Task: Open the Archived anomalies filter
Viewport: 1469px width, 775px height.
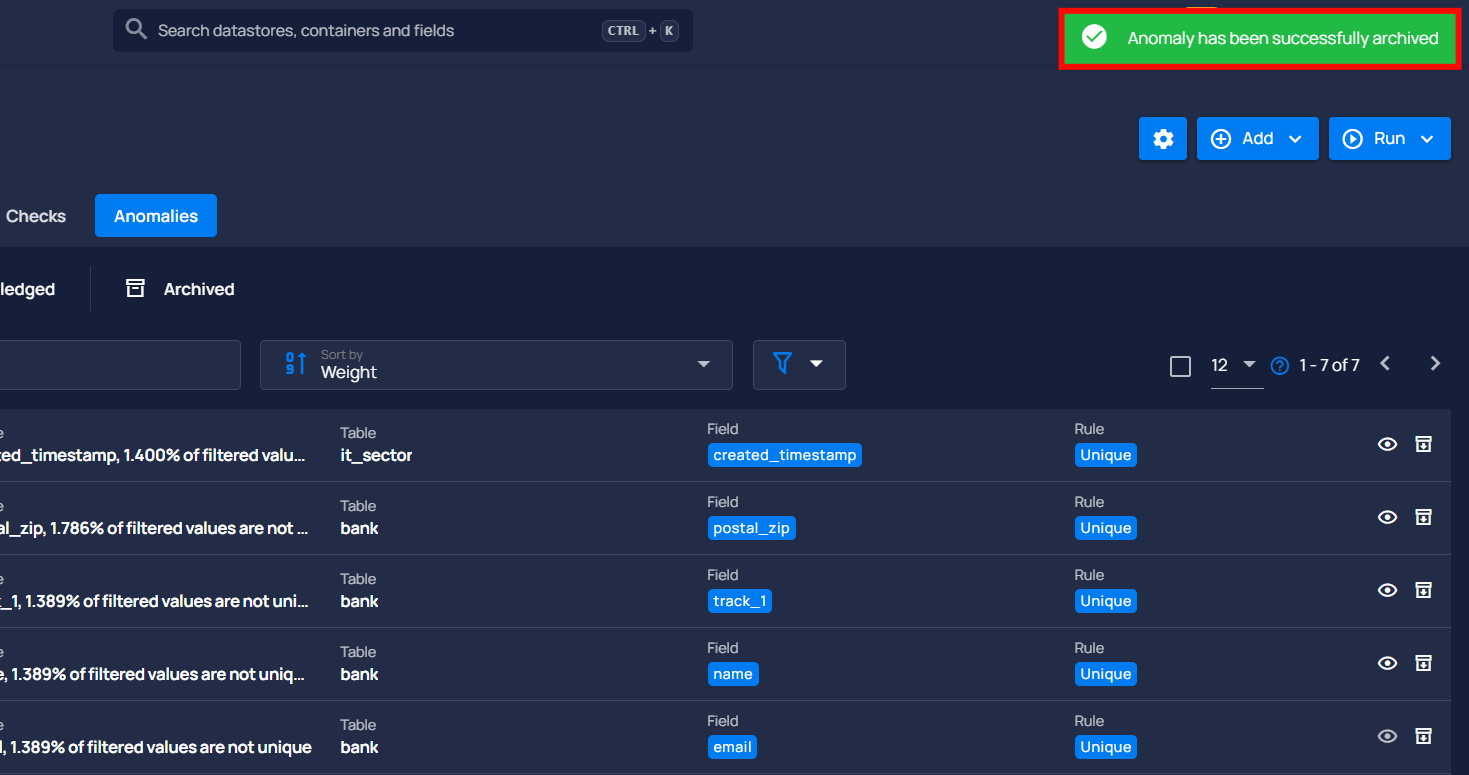Action: point(180,289)
